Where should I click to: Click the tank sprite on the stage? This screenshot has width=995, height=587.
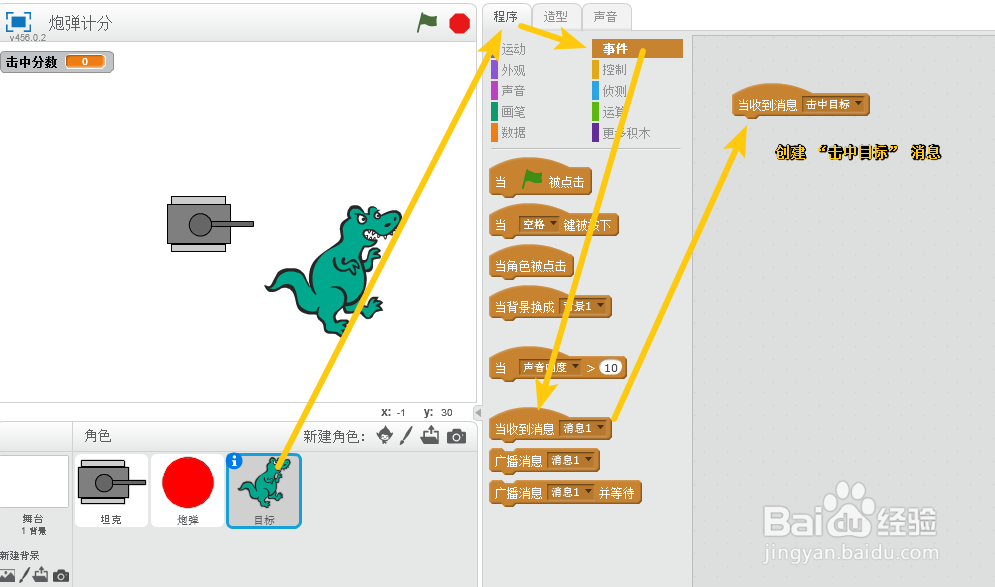point(210,224)
